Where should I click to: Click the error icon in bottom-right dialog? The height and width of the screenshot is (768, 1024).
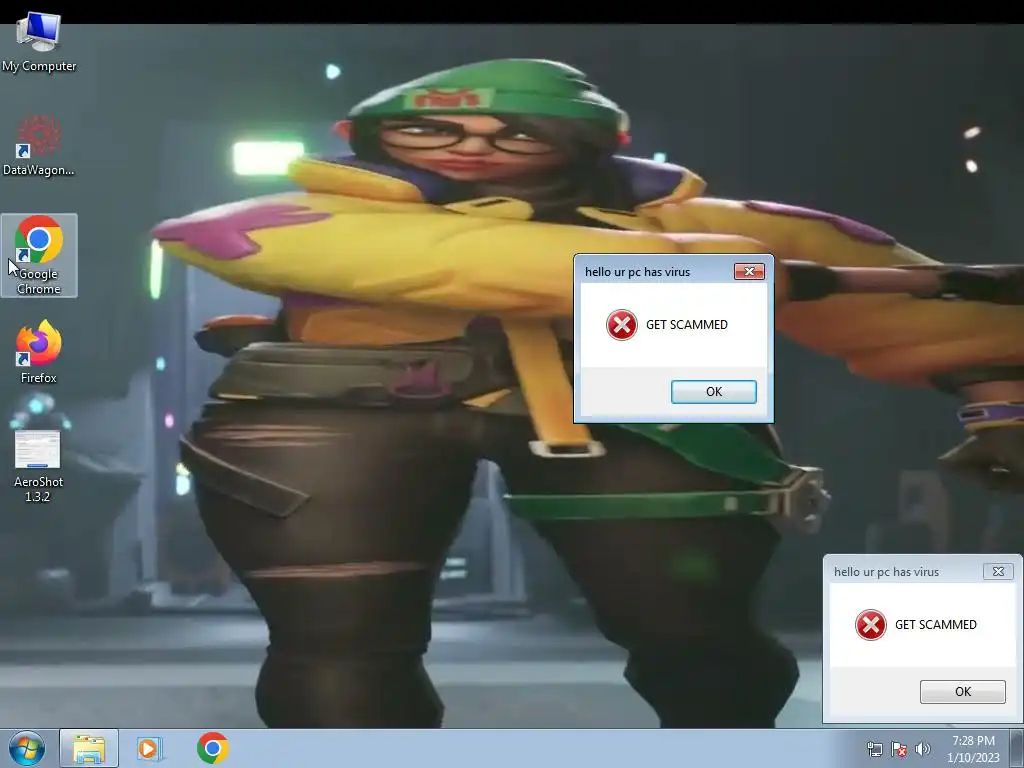(x=871, y=625)
